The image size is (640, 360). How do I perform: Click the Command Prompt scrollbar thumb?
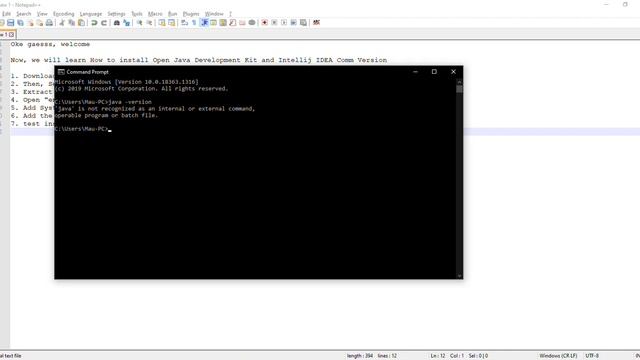(x=460, y=89)
